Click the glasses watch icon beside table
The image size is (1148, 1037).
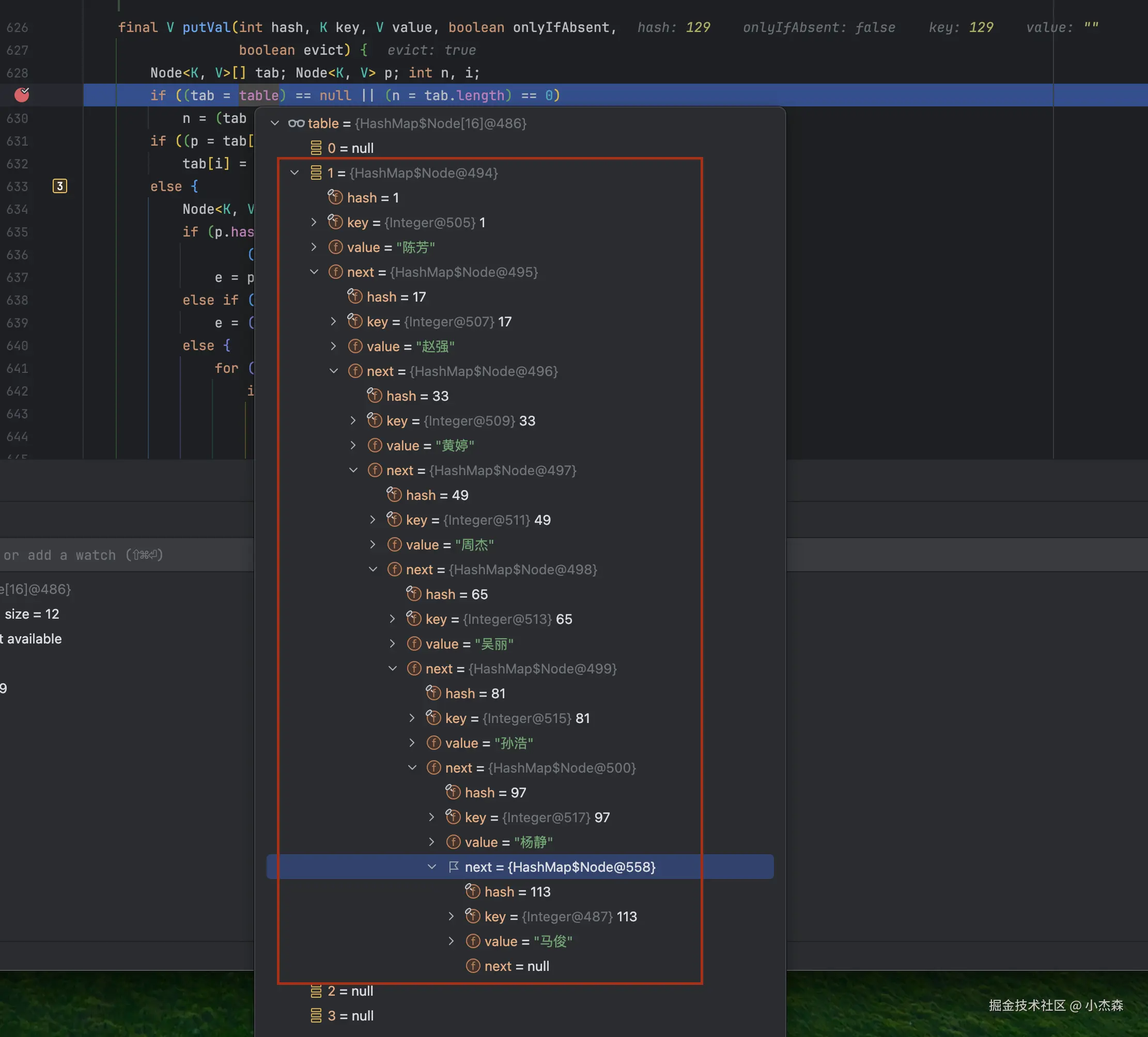point(296,123)
